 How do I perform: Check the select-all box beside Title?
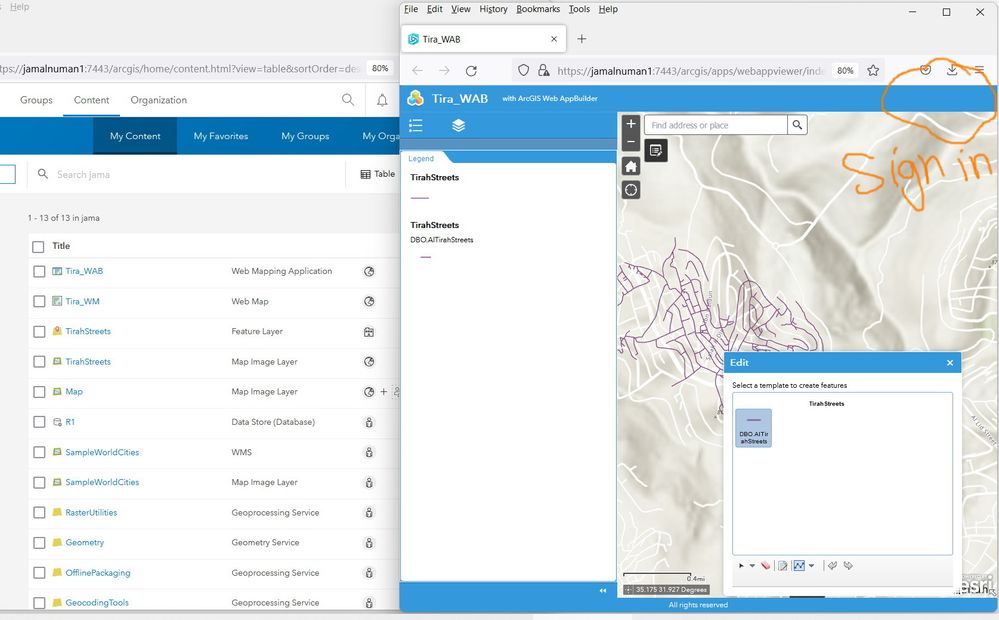coord(38,247)
